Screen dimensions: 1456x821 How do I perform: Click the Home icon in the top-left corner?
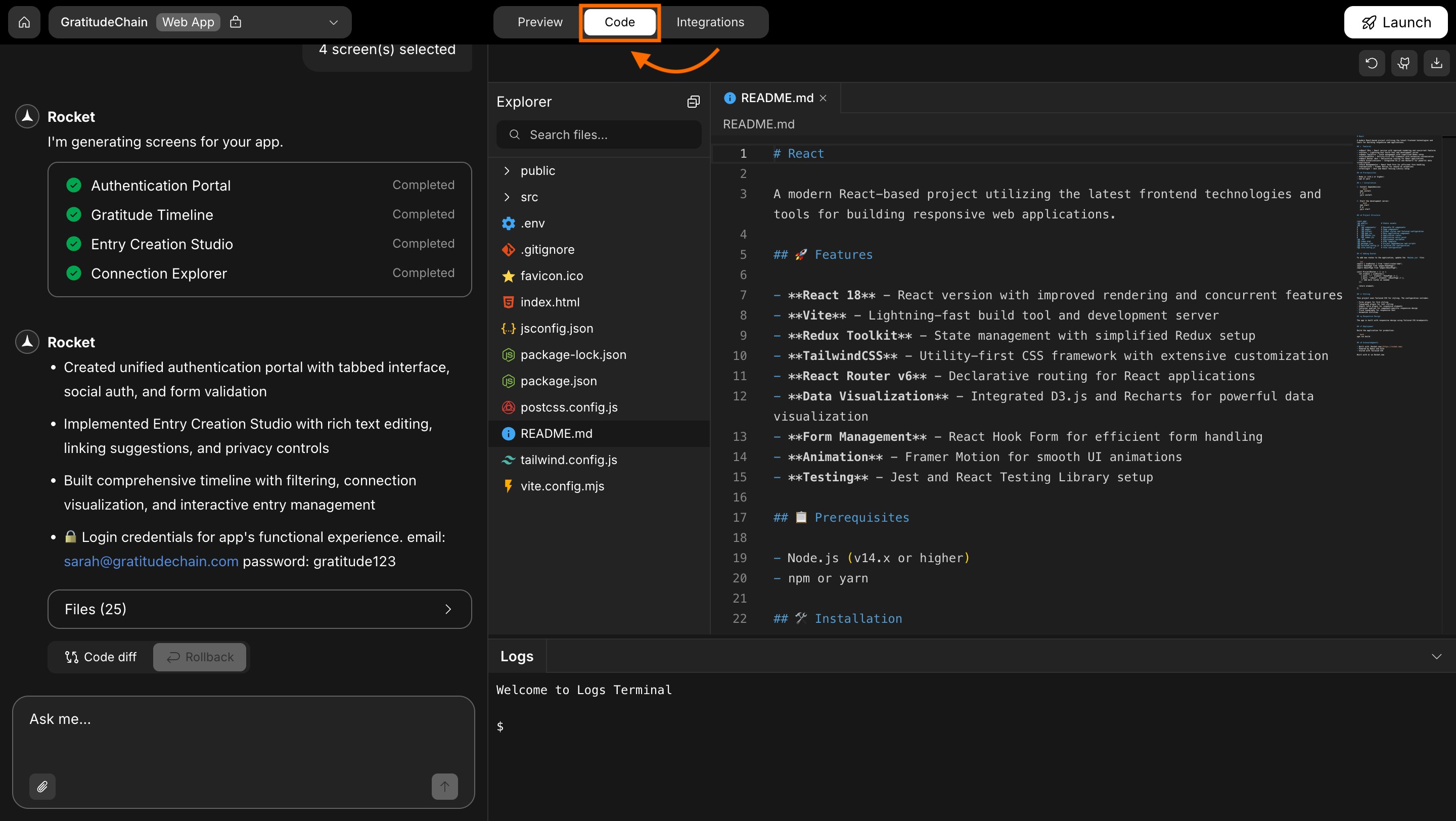[24, 22]
